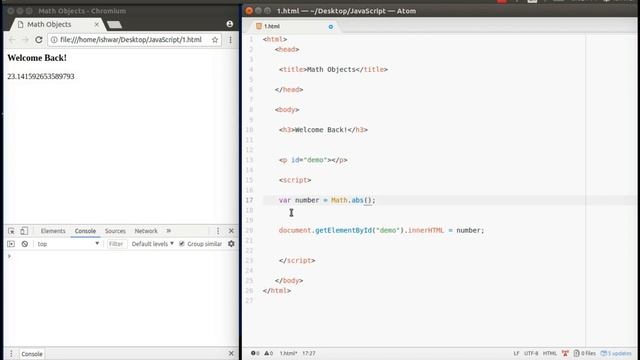
Task: Click the <h3>Welcome Back!</h3> code line
Action: click(323, 130)
